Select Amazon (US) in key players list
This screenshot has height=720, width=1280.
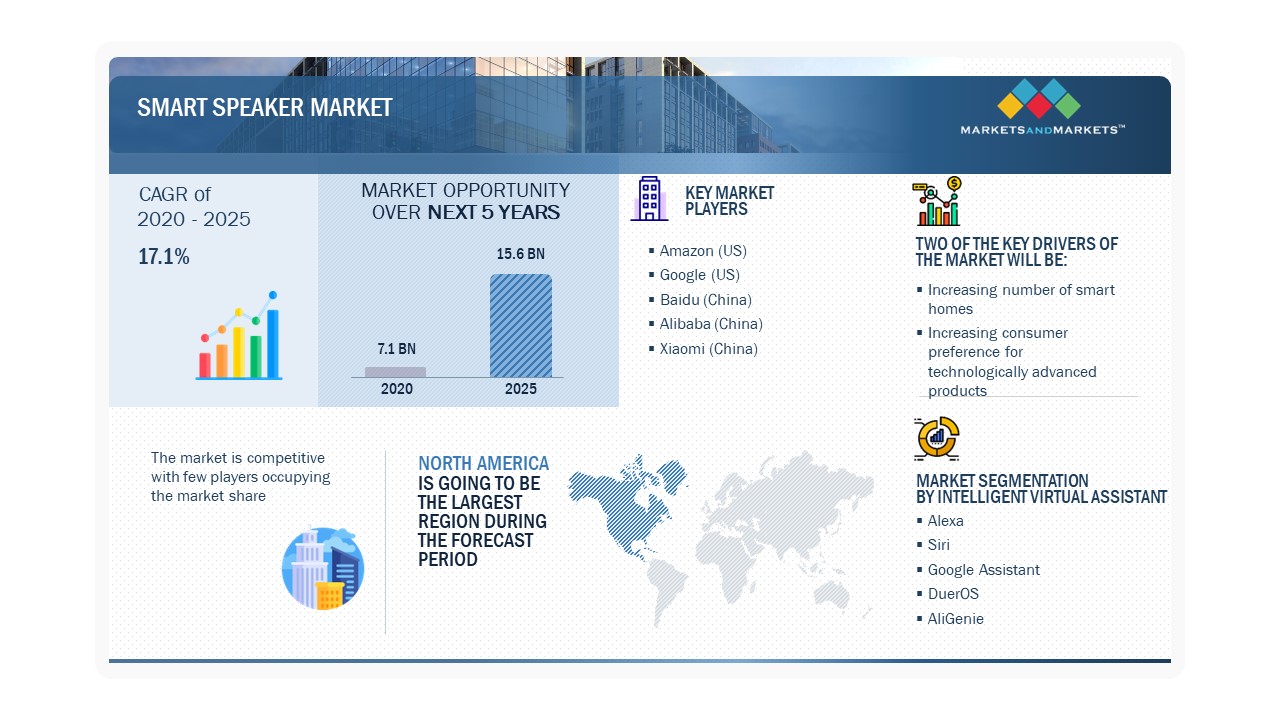(702, 251)
